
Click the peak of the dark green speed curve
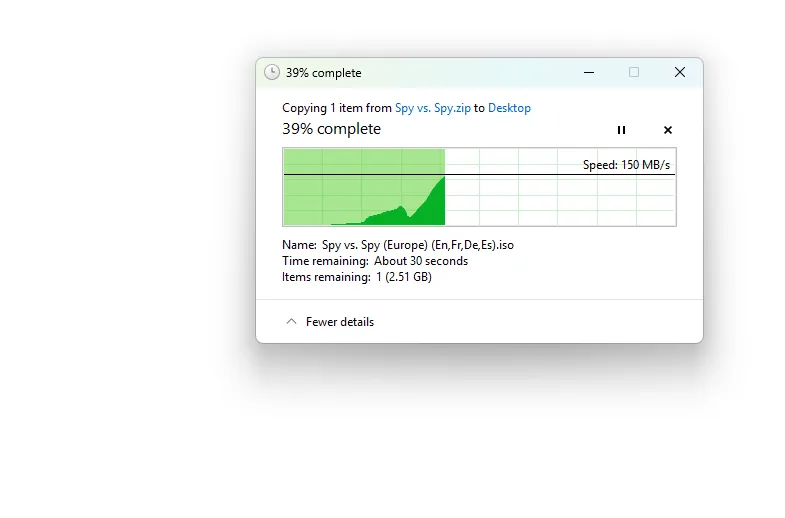click(442, 179)
